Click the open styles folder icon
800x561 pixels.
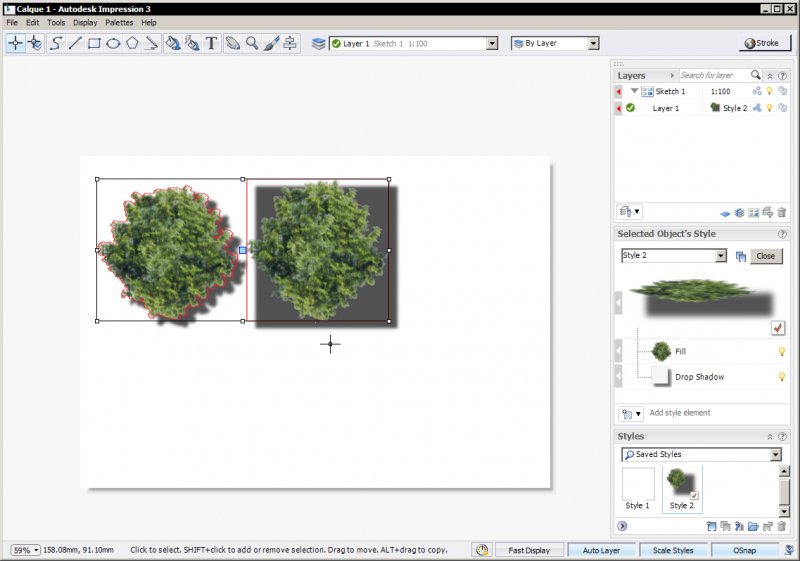pyautogui.click(x=753, y=526)
